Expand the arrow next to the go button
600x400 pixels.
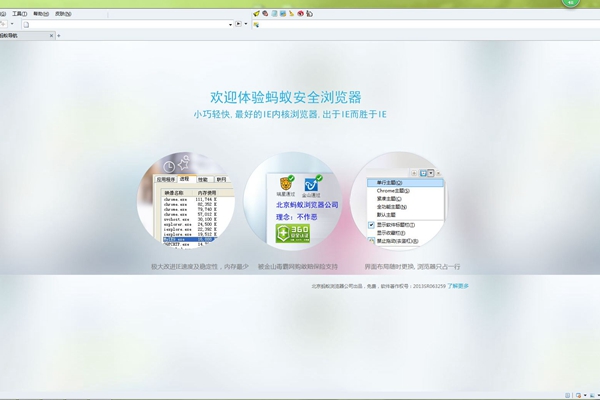pyautogui.click(x=246, y=24)
